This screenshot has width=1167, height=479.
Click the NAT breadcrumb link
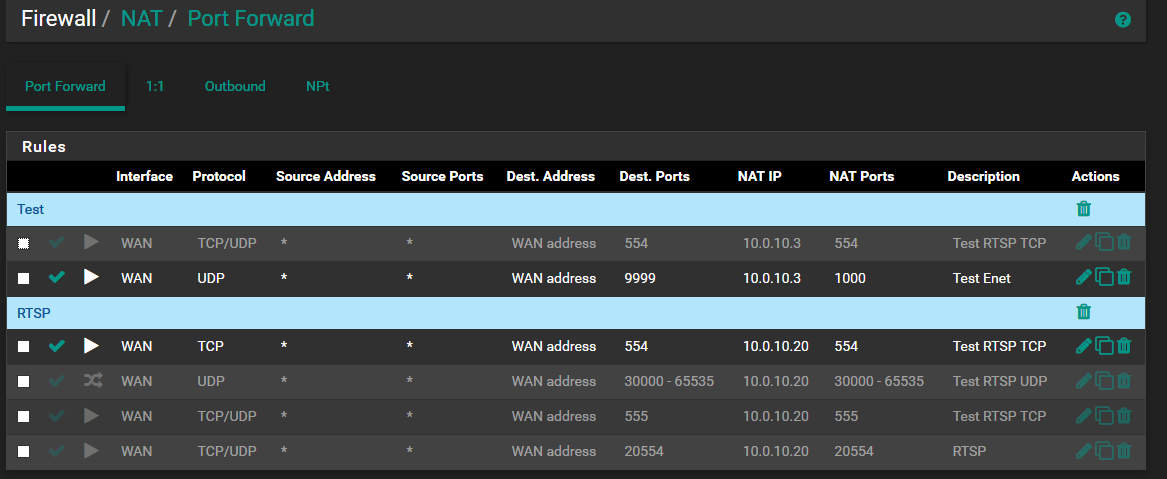pyautogui.click(x=141, y=18)
